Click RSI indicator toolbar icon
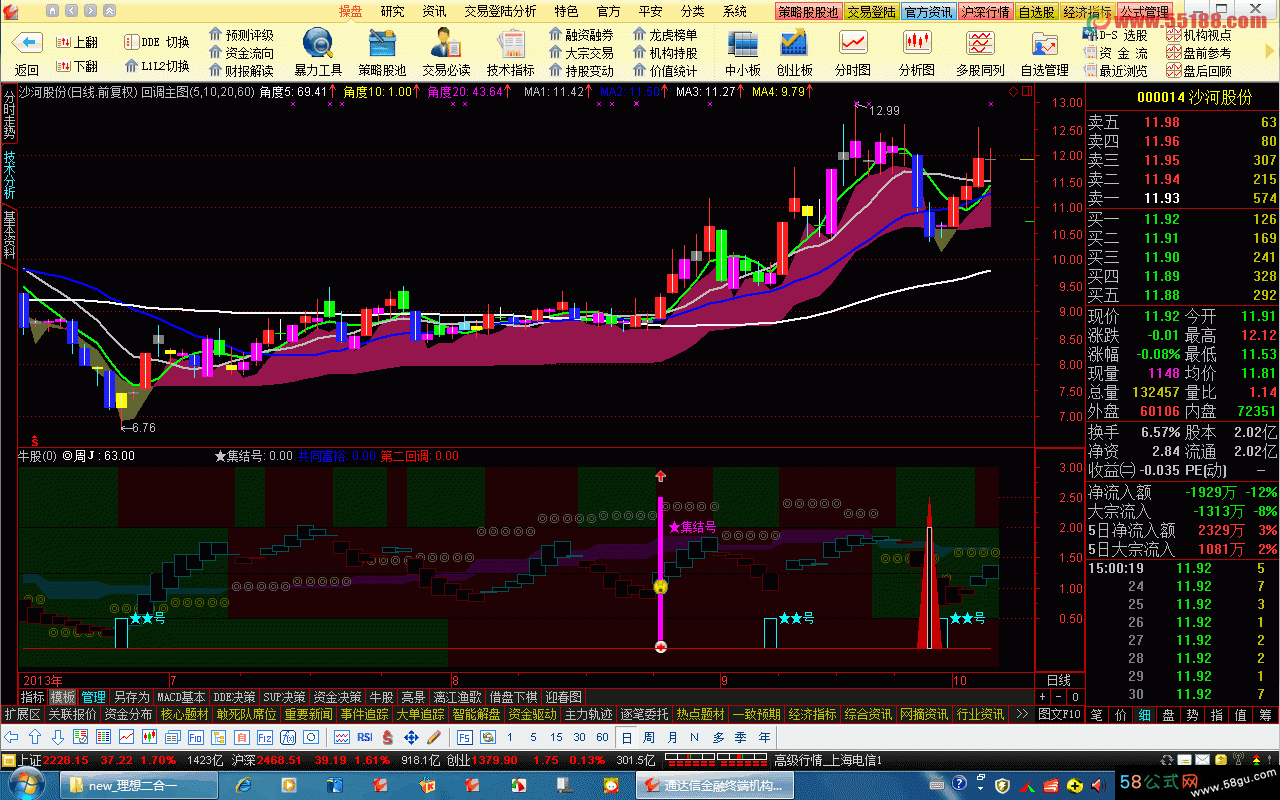The height and width of the screenshot is (800, 1280). (365, 737)
